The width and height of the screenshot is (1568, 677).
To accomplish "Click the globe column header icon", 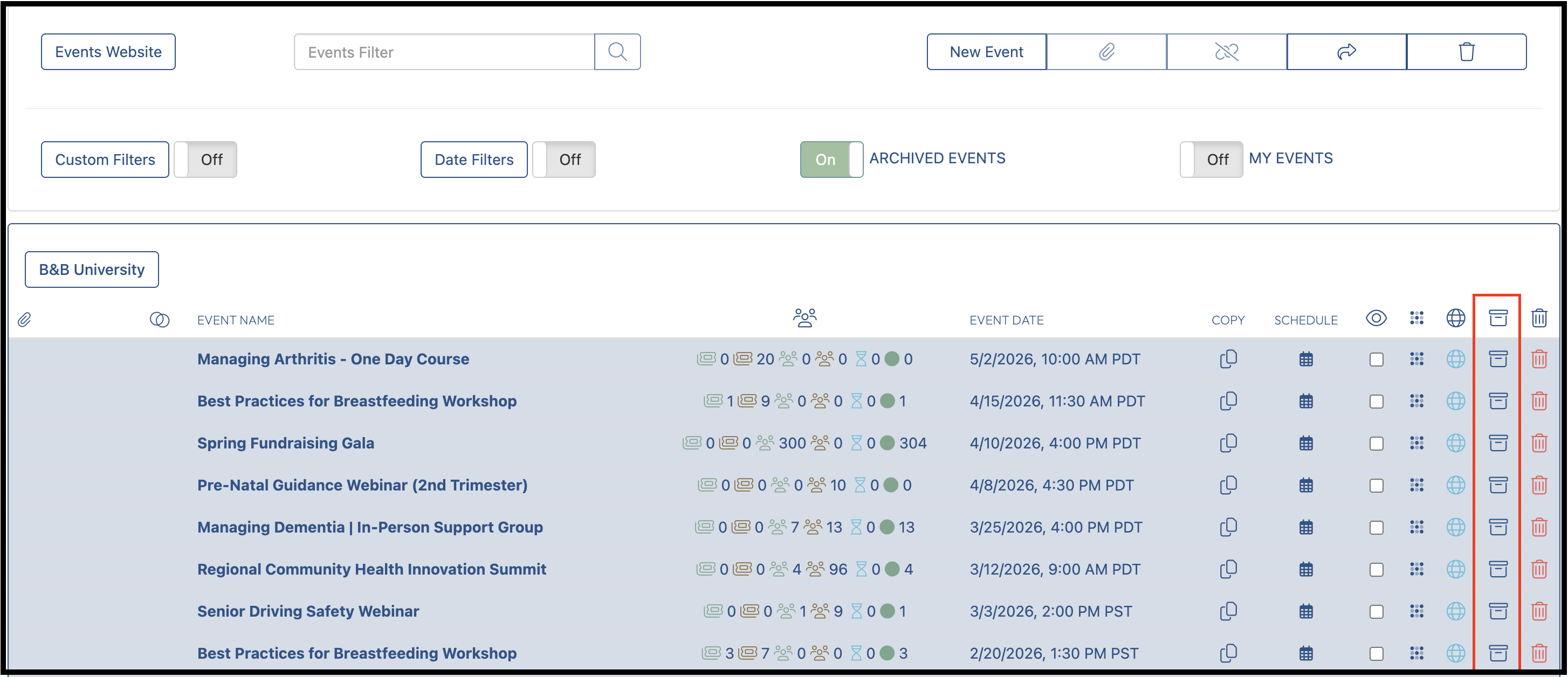I will (x=1455, y=318).
